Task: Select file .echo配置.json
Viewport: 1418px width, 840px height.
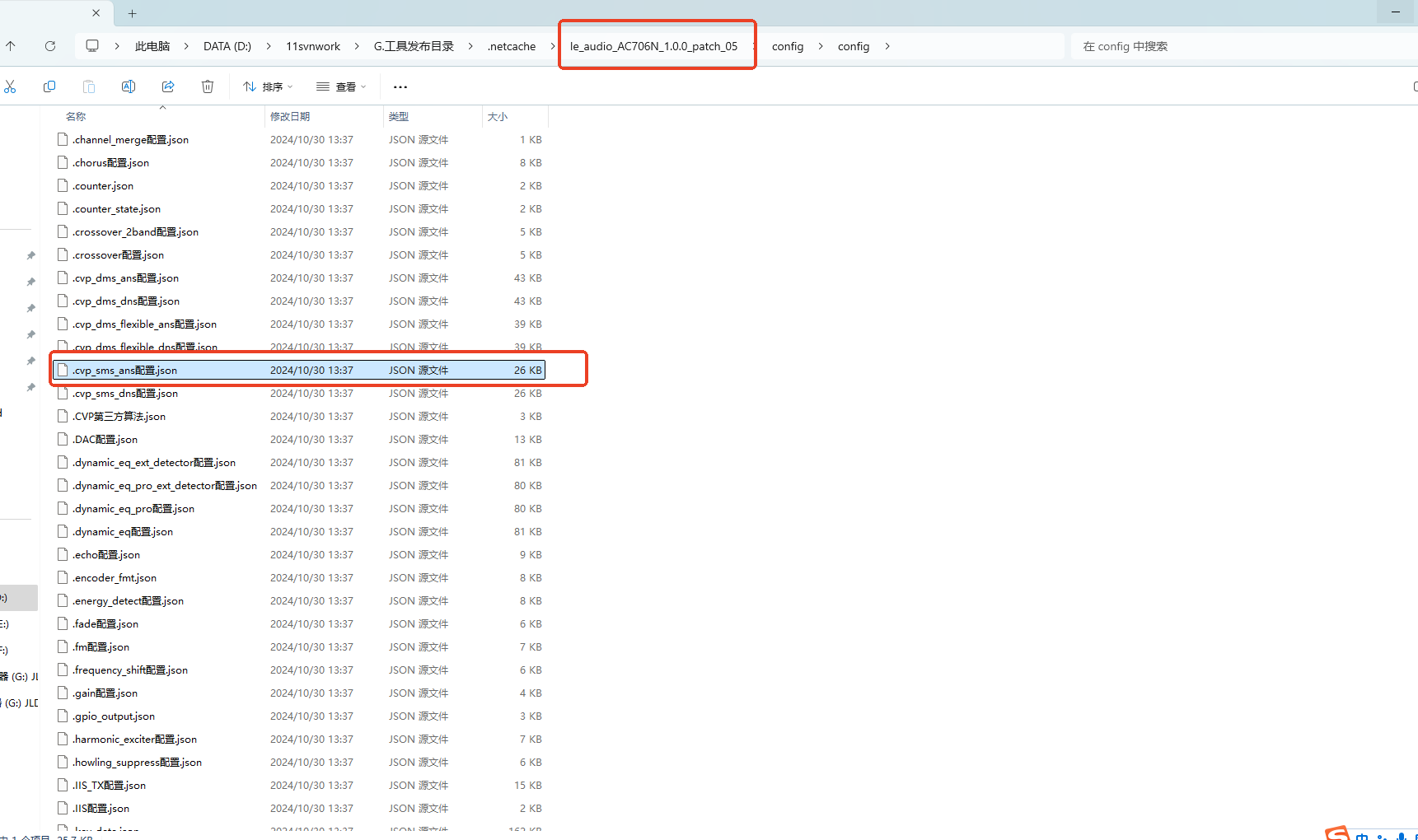Action: point(298,554)
